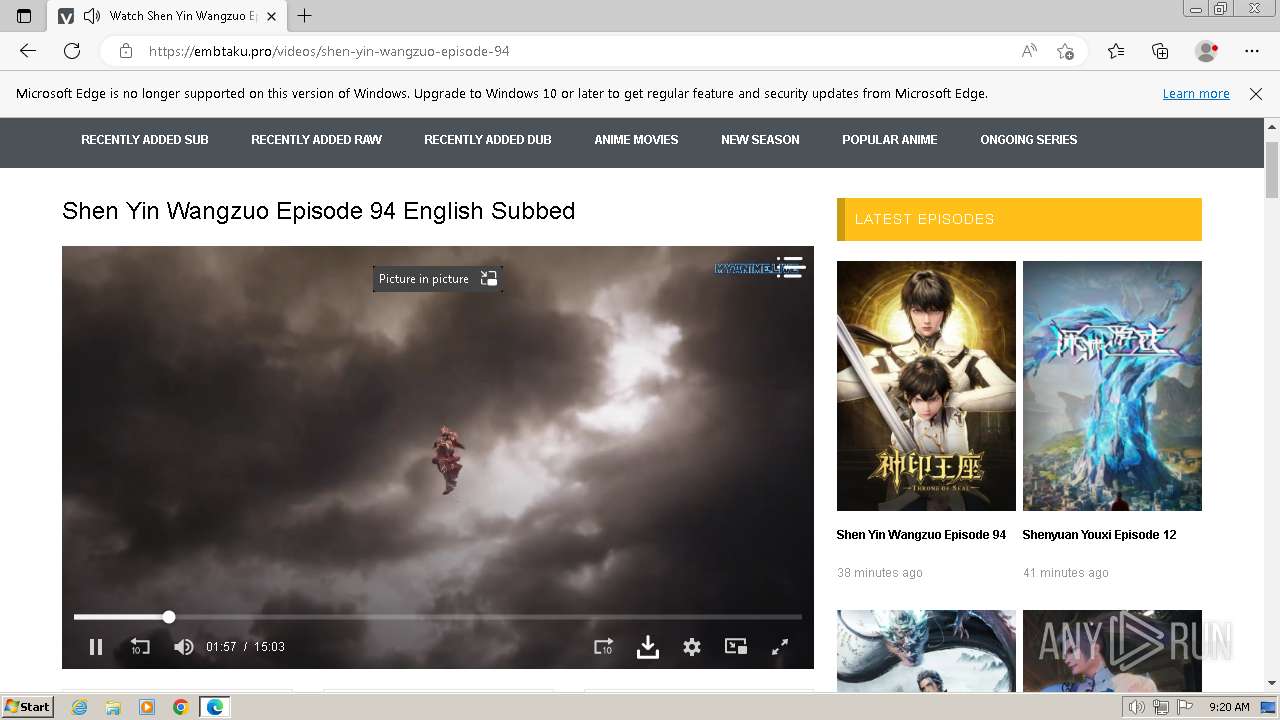Click scrollbar down arrow

tap(1272, 684)
